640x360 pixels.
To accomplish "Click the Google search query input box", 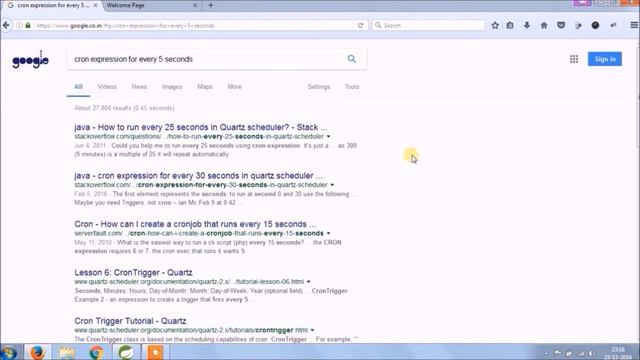I will [x=206, y=59].
